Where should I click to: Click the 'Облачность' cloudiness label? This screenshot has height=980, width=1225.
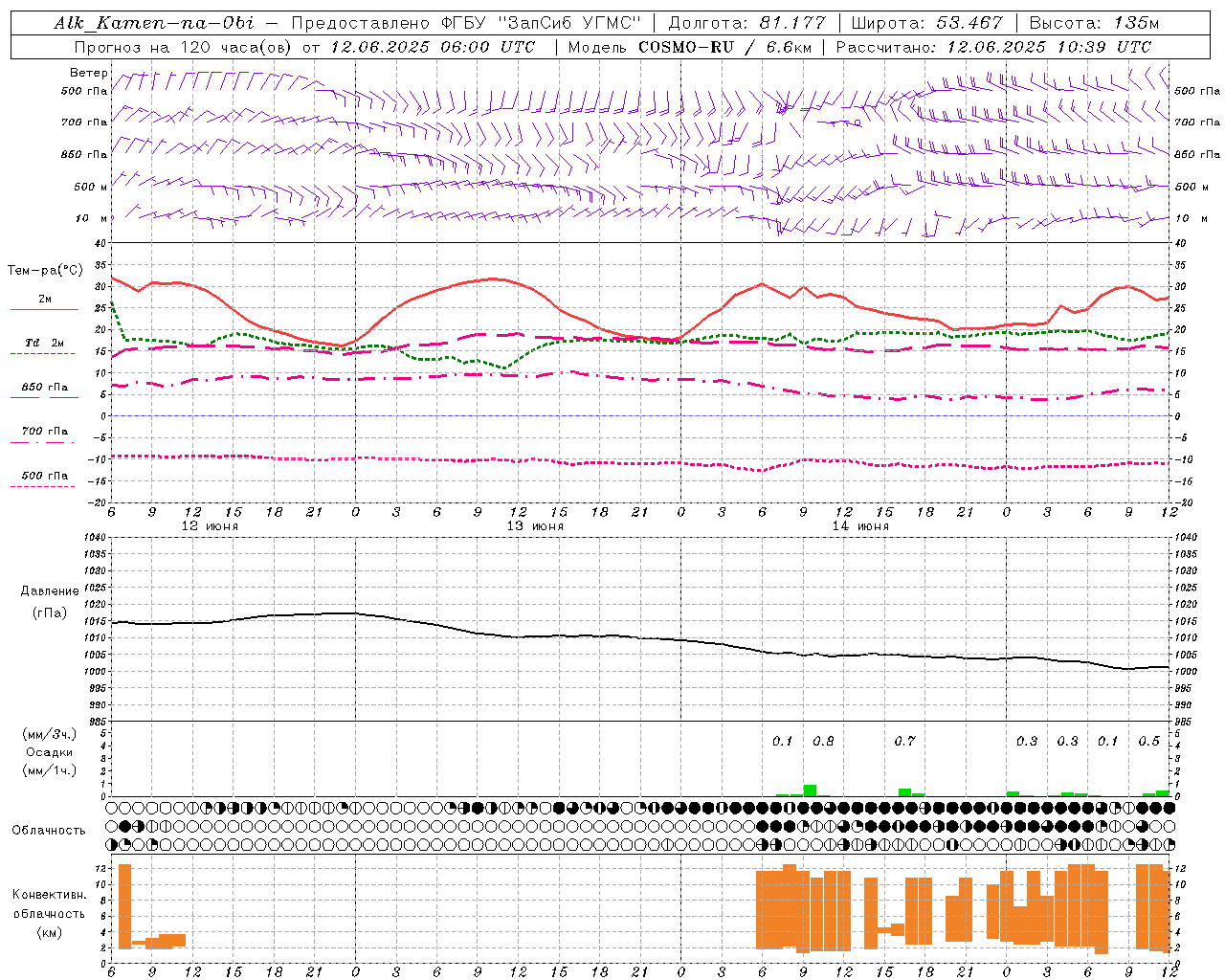tap(49, 830)
